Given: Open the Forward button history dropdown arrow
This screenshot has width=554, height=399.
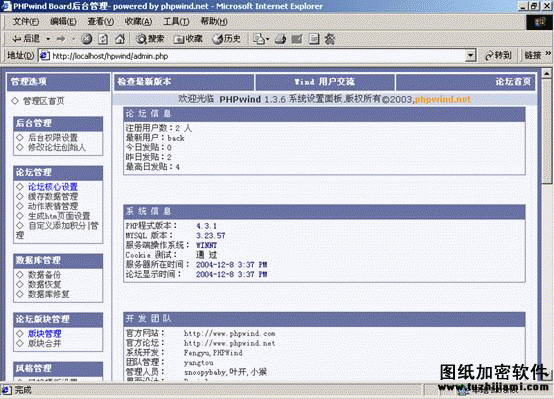Looking at the screenshot, I should [x=73, y=39].
